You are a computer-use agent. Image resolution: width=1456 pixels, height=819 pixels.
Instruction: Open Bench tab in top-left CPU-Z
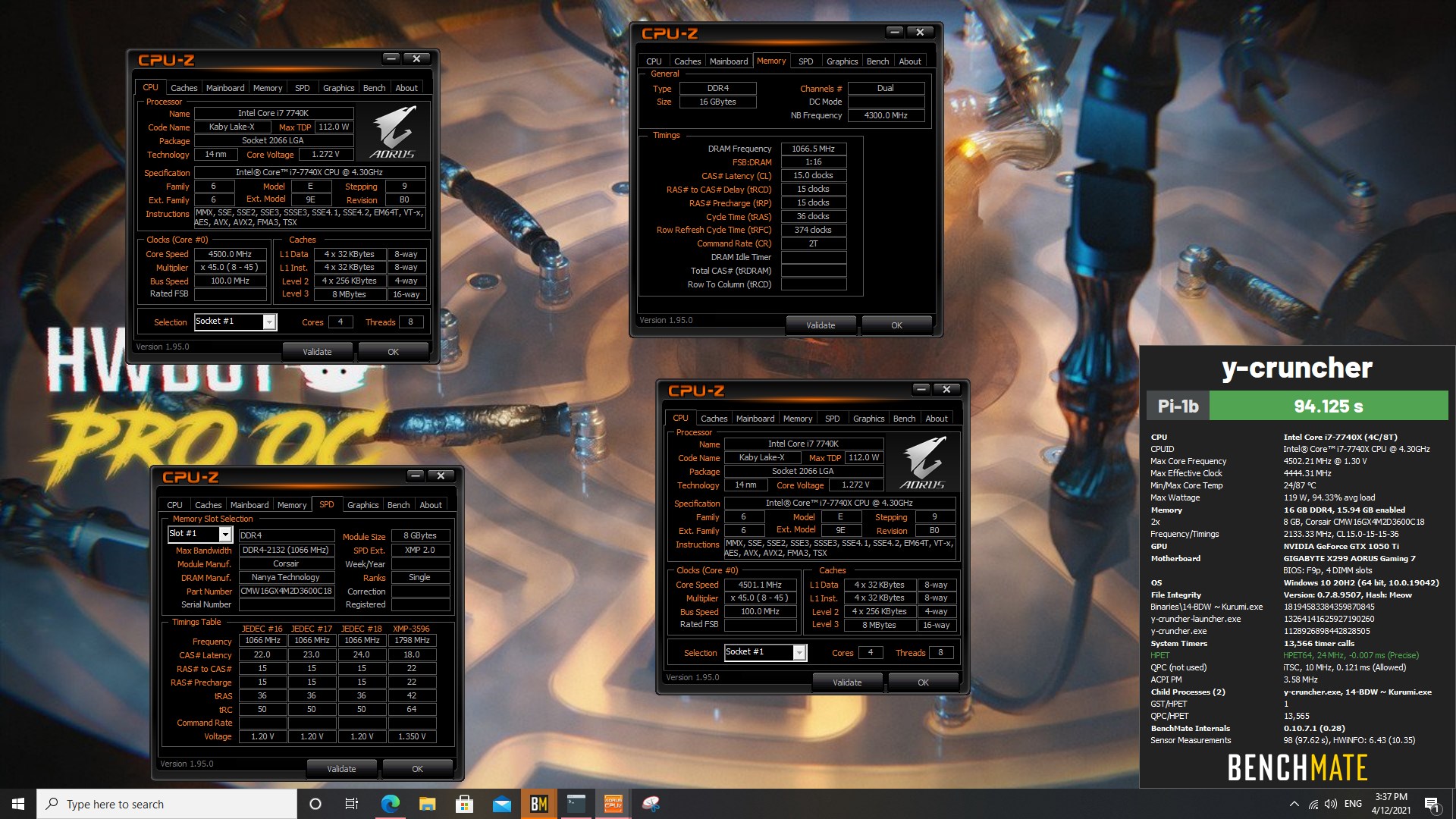(x=374, y=88)
